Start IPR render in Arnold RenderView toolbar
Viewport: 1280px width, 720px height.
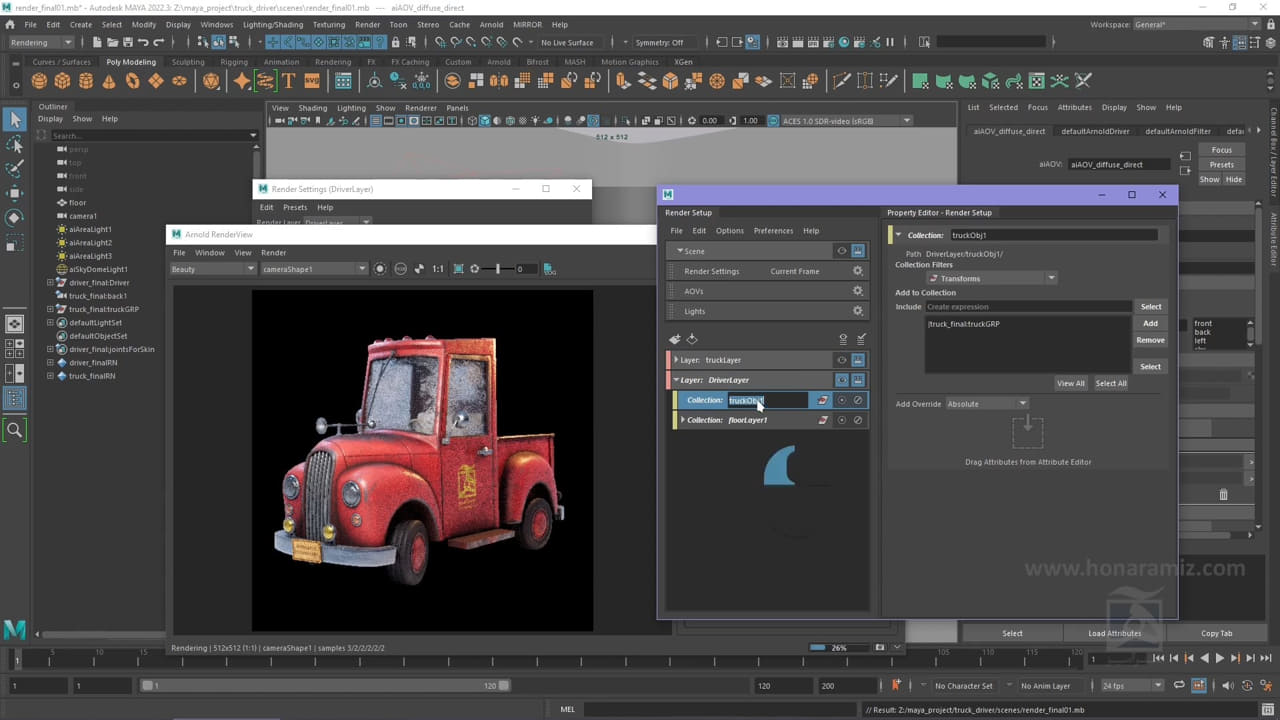380,269
